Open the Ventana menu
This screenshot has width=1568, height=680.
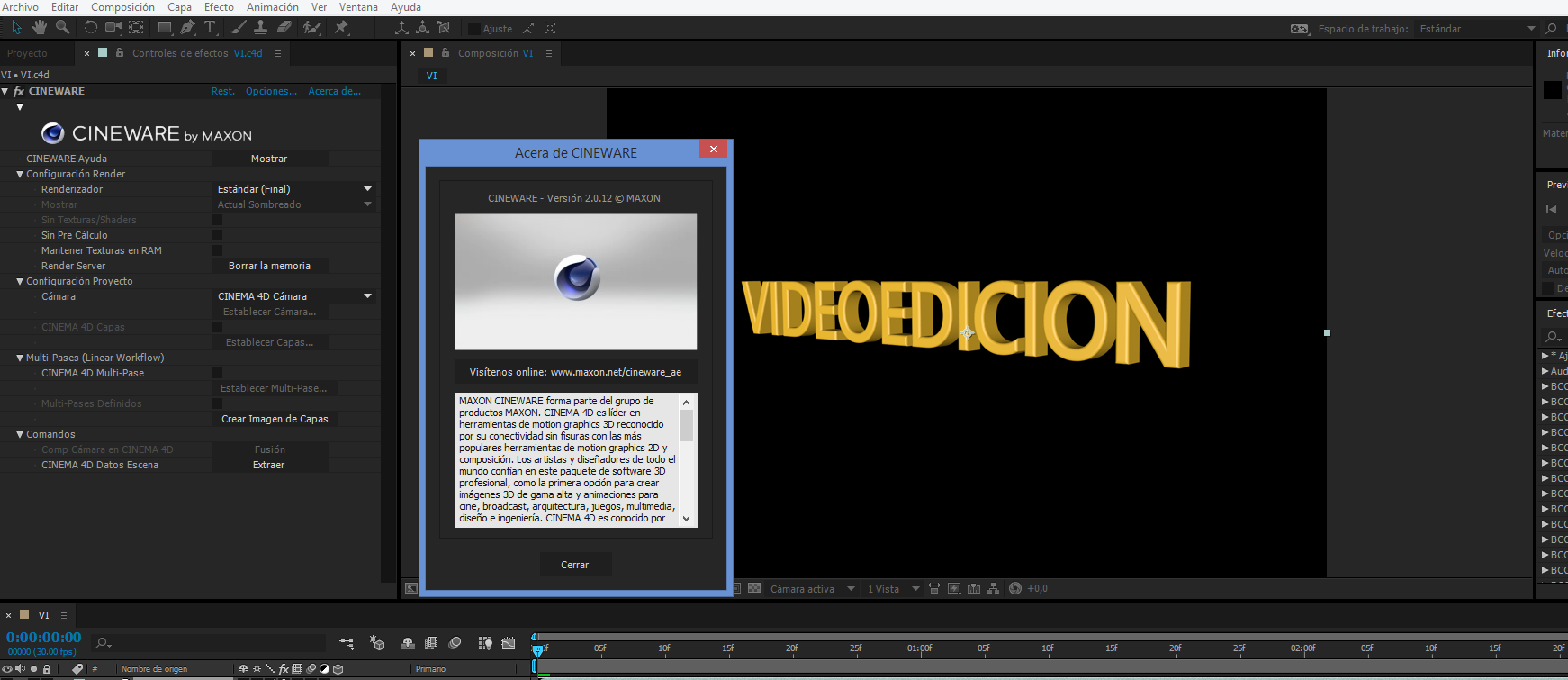tap(358, 7)
